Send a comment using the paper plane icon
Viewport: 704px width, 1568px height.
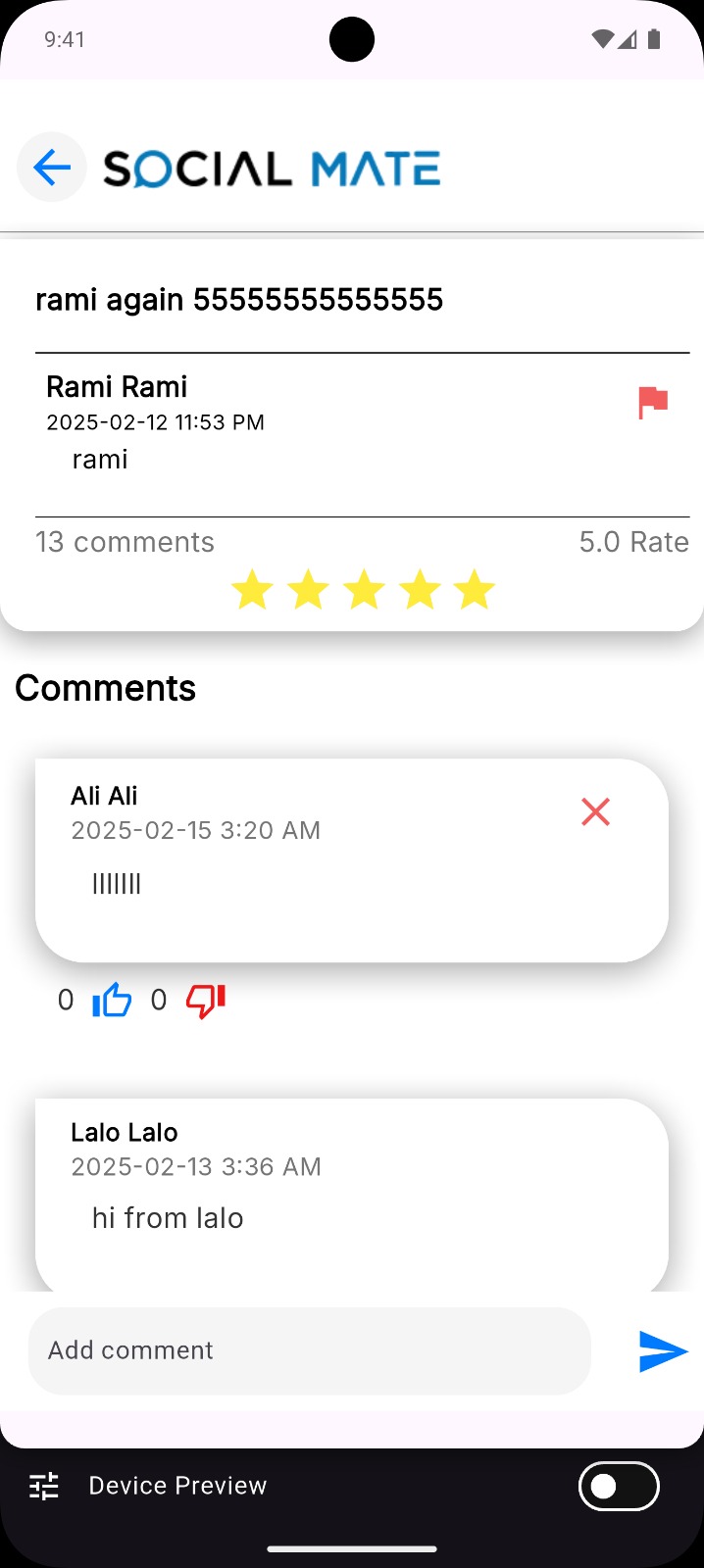tap(663, 1351)
